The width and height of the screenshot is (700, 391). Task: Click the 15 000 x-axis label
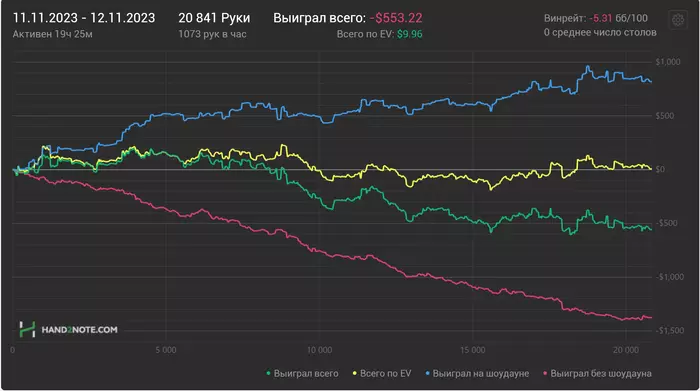pyautogui.click(x=473, y=350)
